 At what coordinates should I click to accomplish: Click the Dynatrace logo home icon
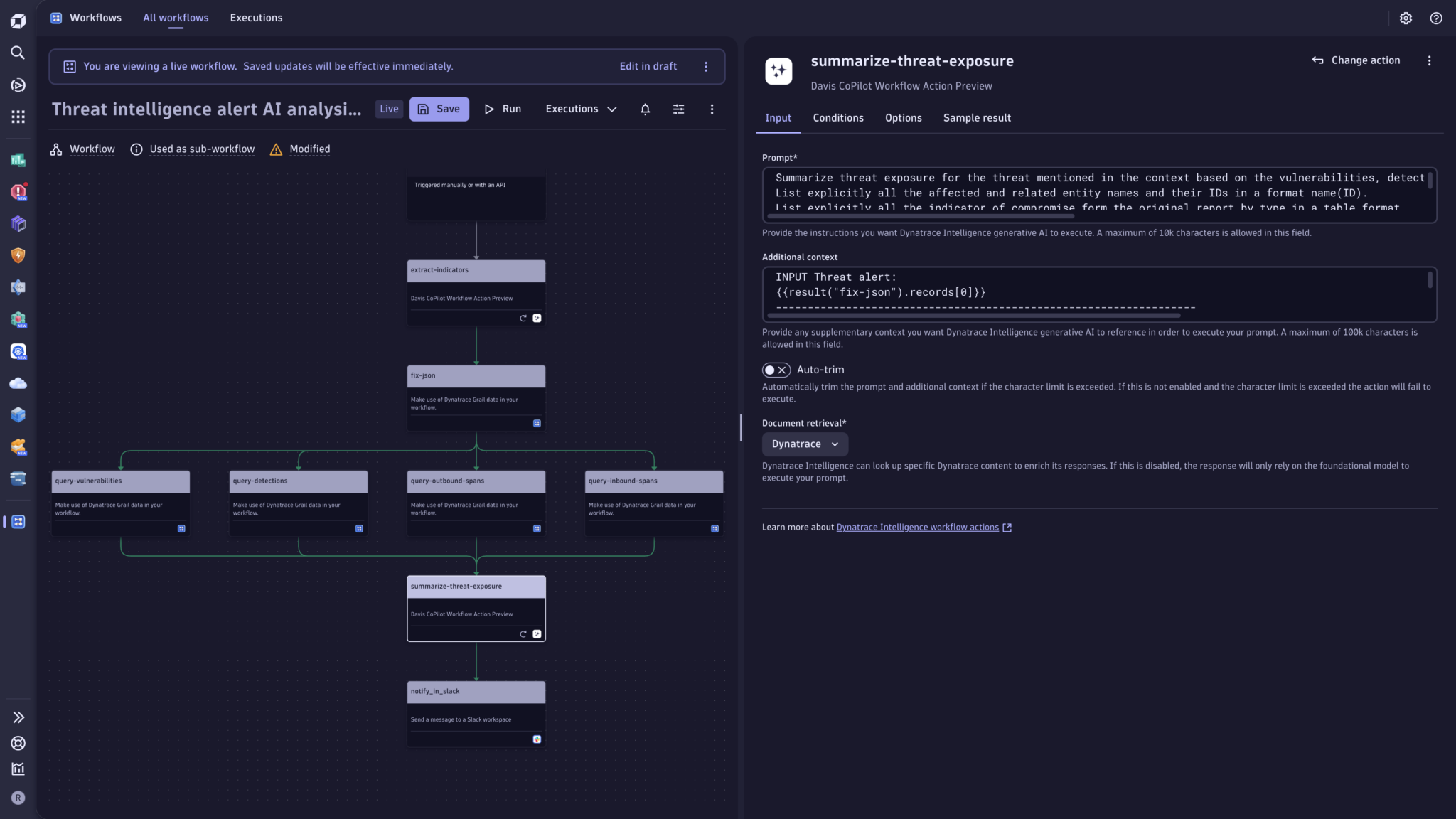[x=18, y=21]
